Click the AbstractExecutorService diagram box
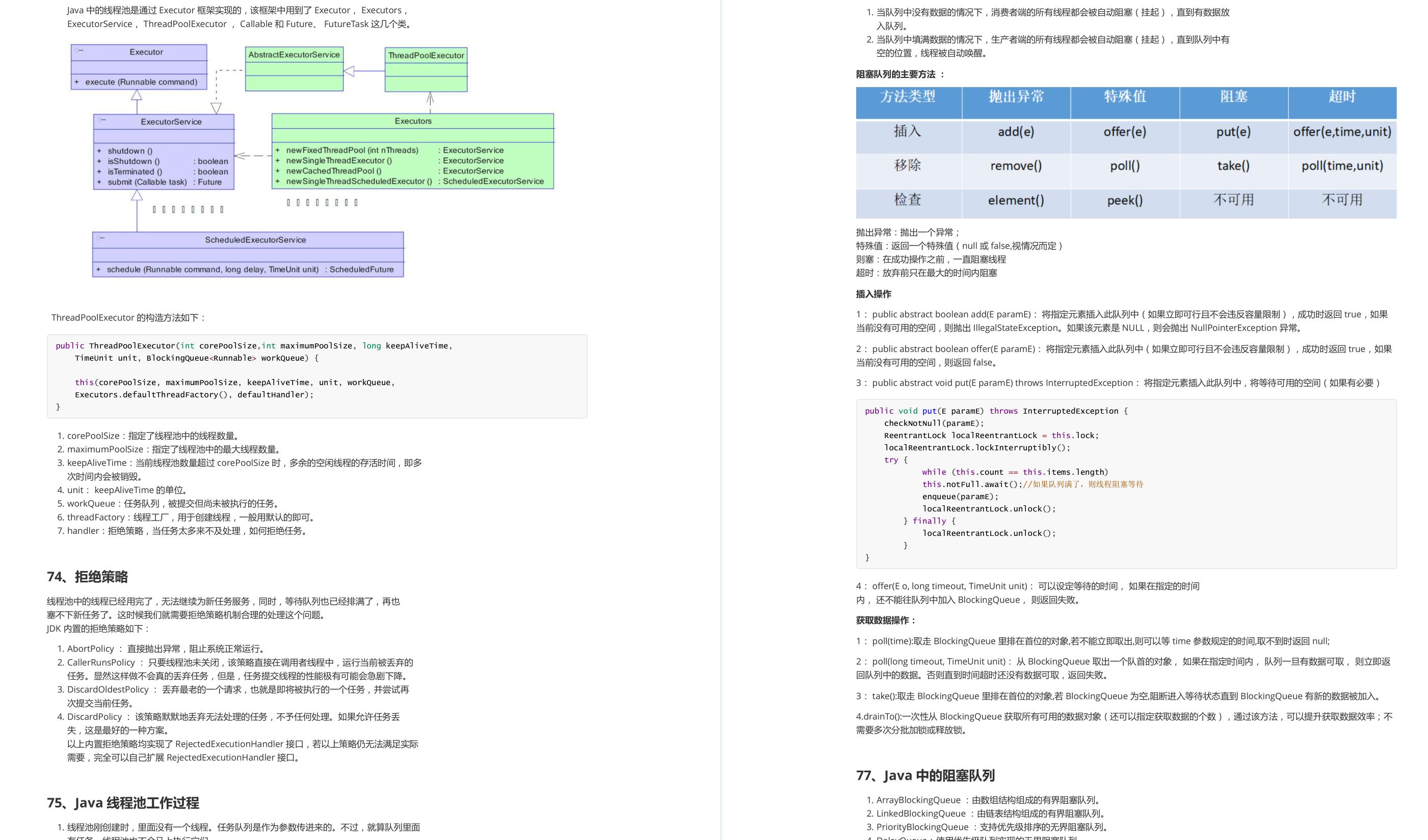Screen dimensions: 1428x840 (294, 68)
